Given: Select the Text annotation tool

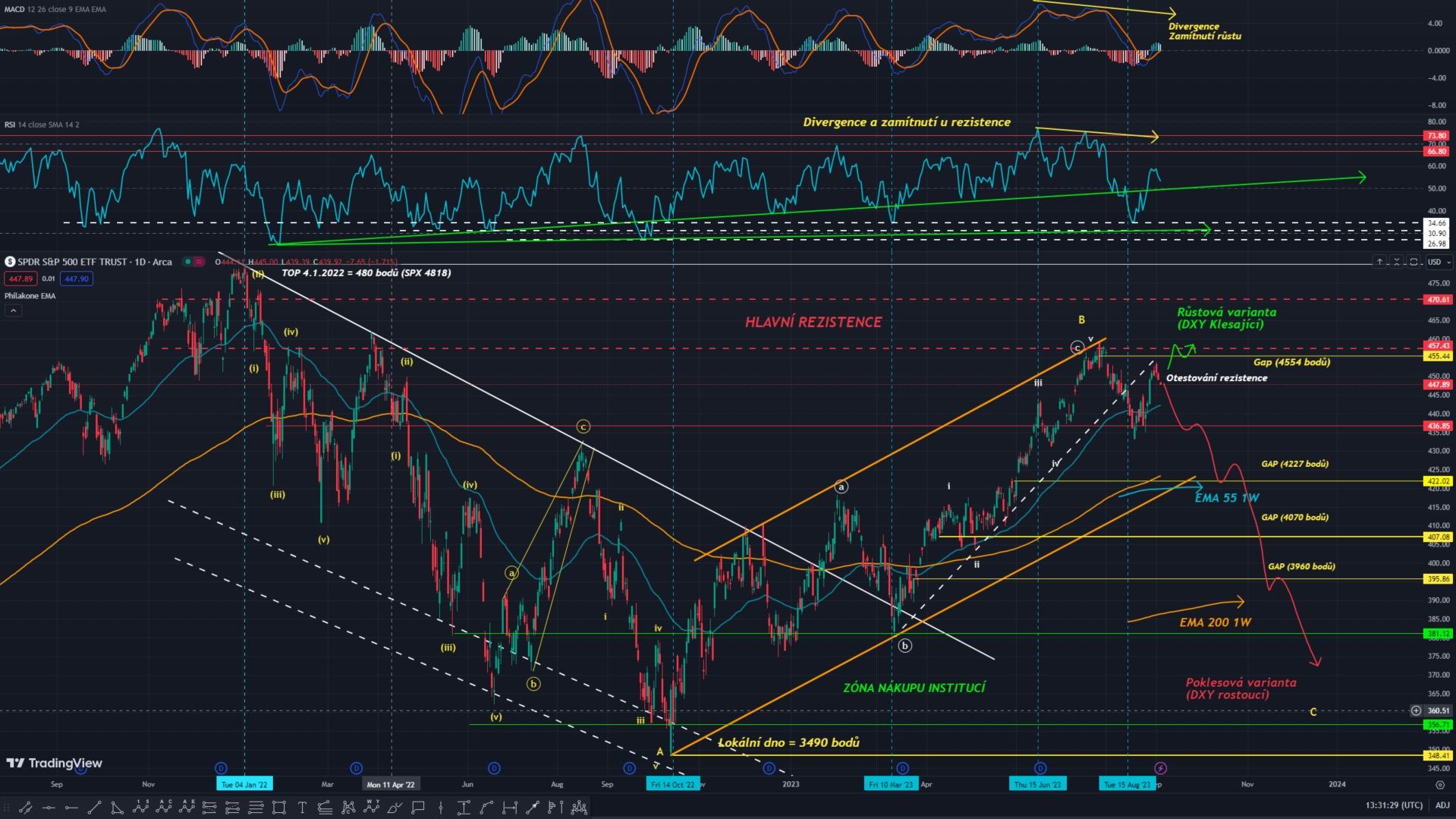Looking at the screenshot, I should tap(303, 808).
